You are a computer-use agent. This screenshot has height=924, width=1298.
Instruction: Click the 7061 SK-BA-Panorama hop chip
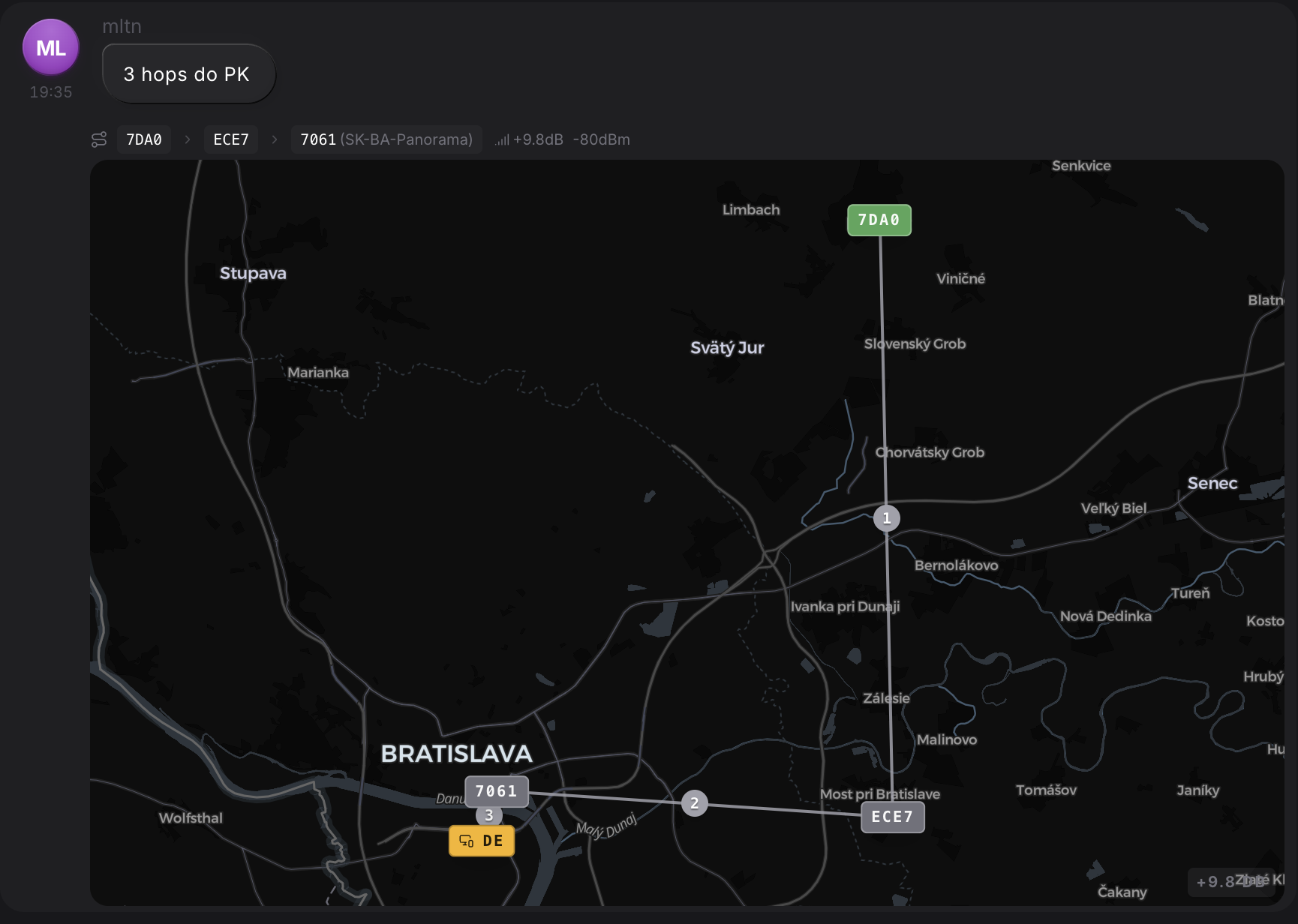[386, 139]
